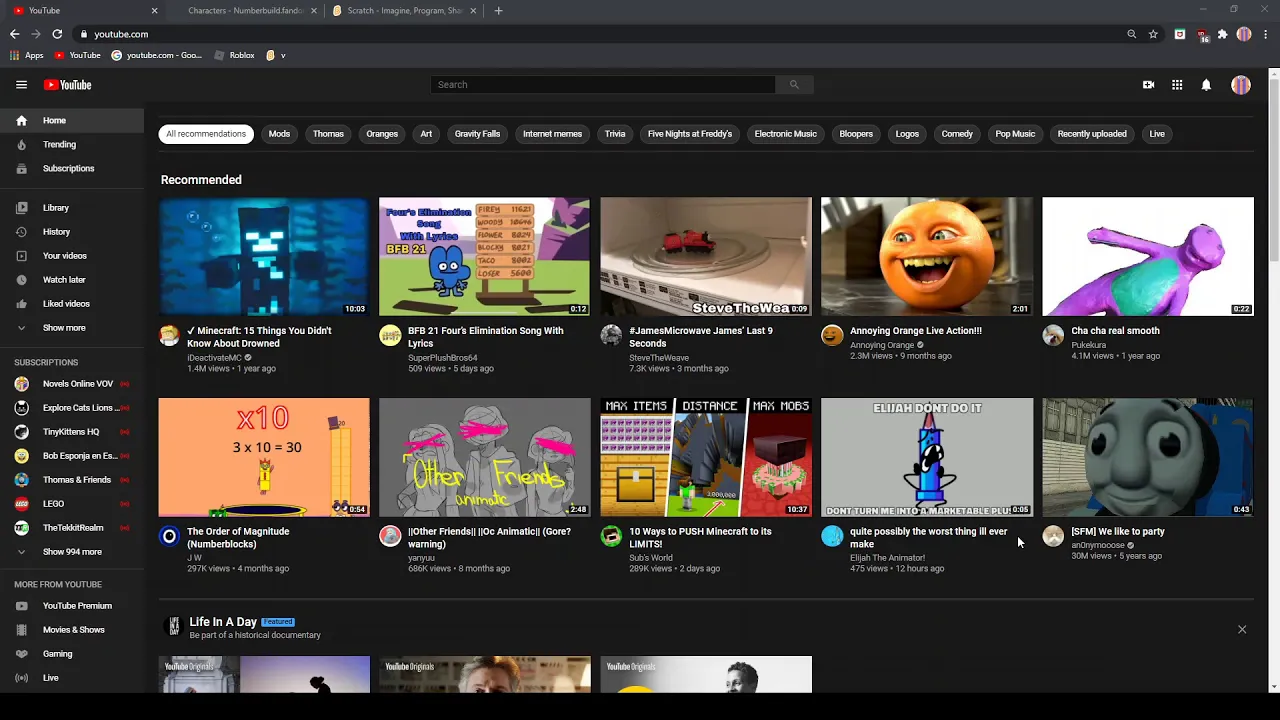This screenshot has height=720, width=1280.
Task: Open Novels Online VOV subscription
Action: [x=72, y=384]
